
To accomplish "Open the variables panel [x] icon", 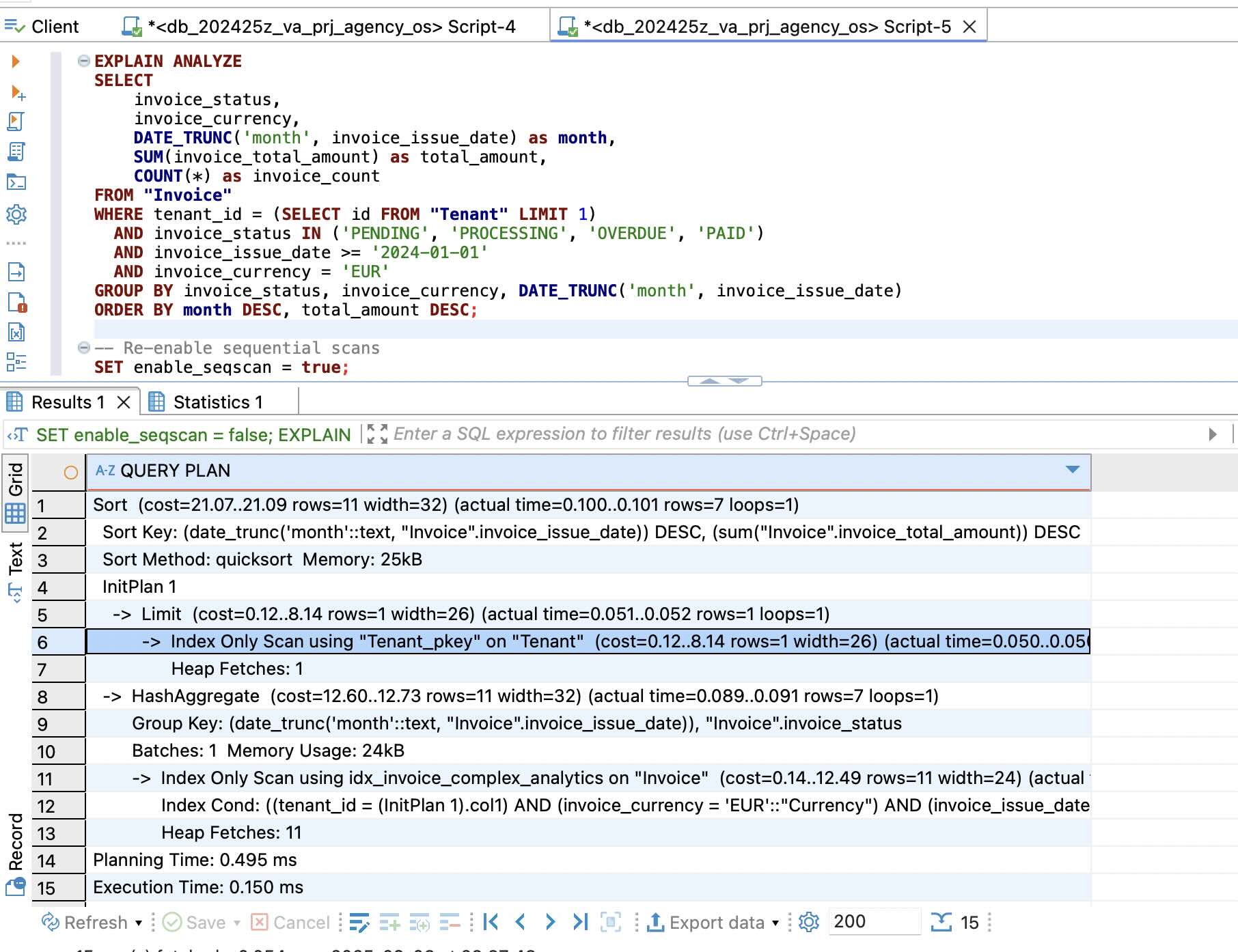I will tap(16, 333).
